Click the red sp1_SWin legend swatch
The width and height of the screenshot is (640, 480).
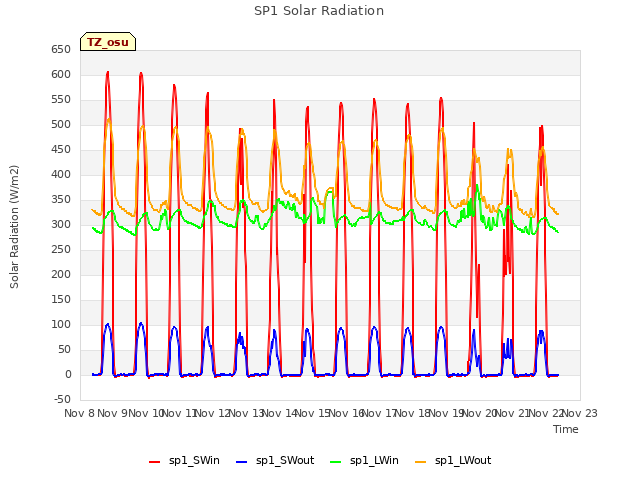(x=154, y=462)
